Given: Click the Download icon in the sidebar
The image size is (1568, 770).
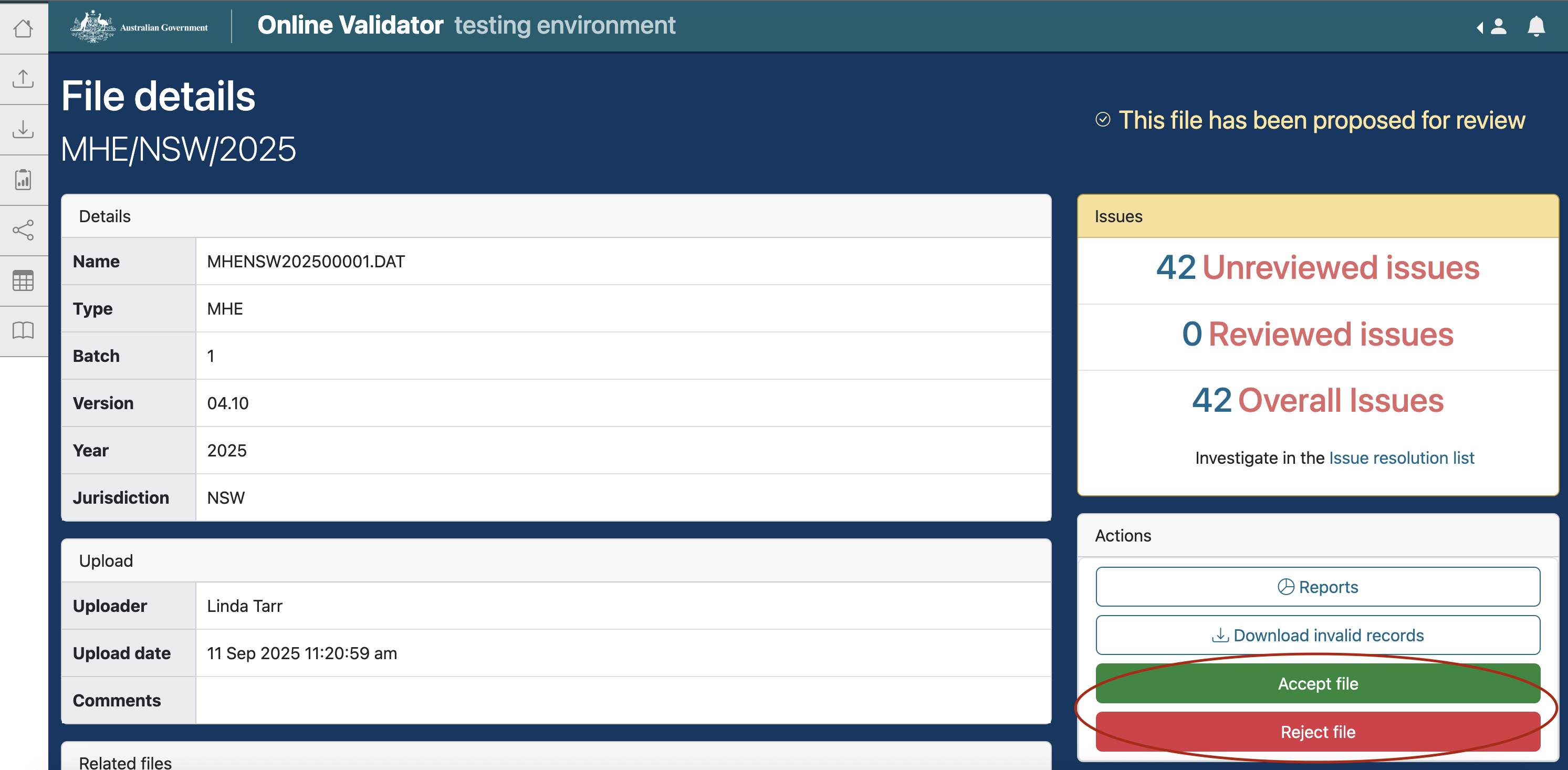Looking at the screenshot, I should click(x=23, y=129).
